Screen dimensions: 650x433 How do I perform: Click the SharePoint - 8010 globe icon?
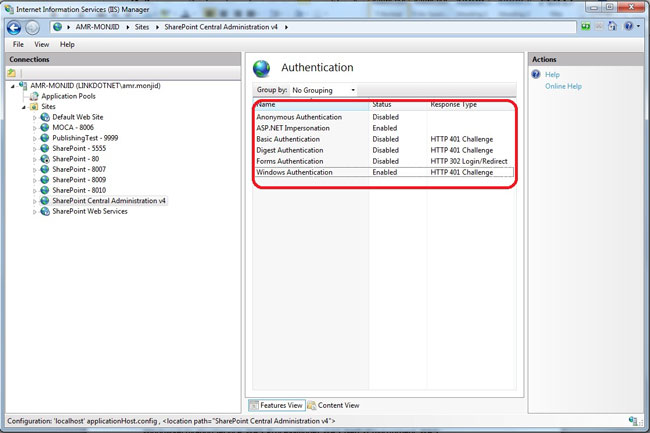click(x=44, y=190)
